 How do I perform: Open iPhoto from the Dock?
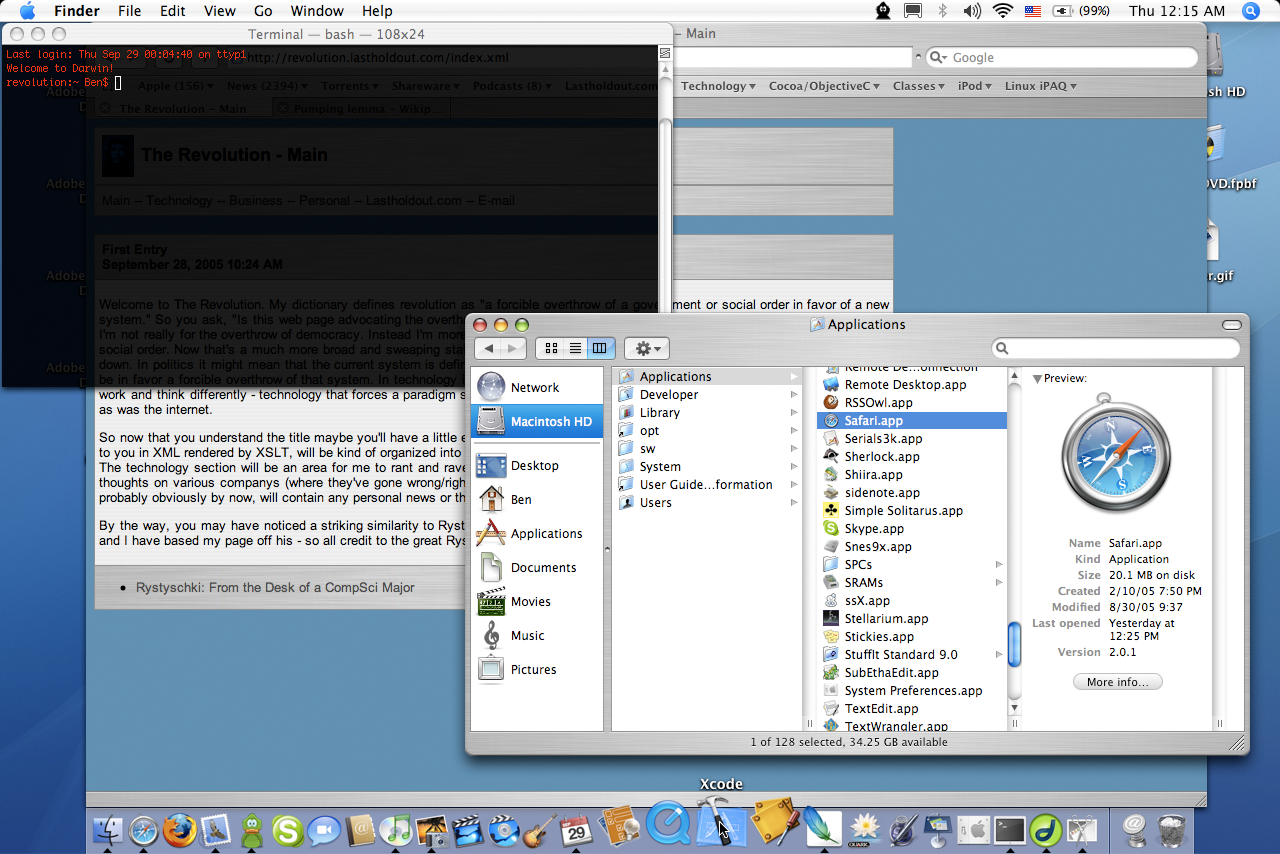pyautogui.click(x=432, y=829)
